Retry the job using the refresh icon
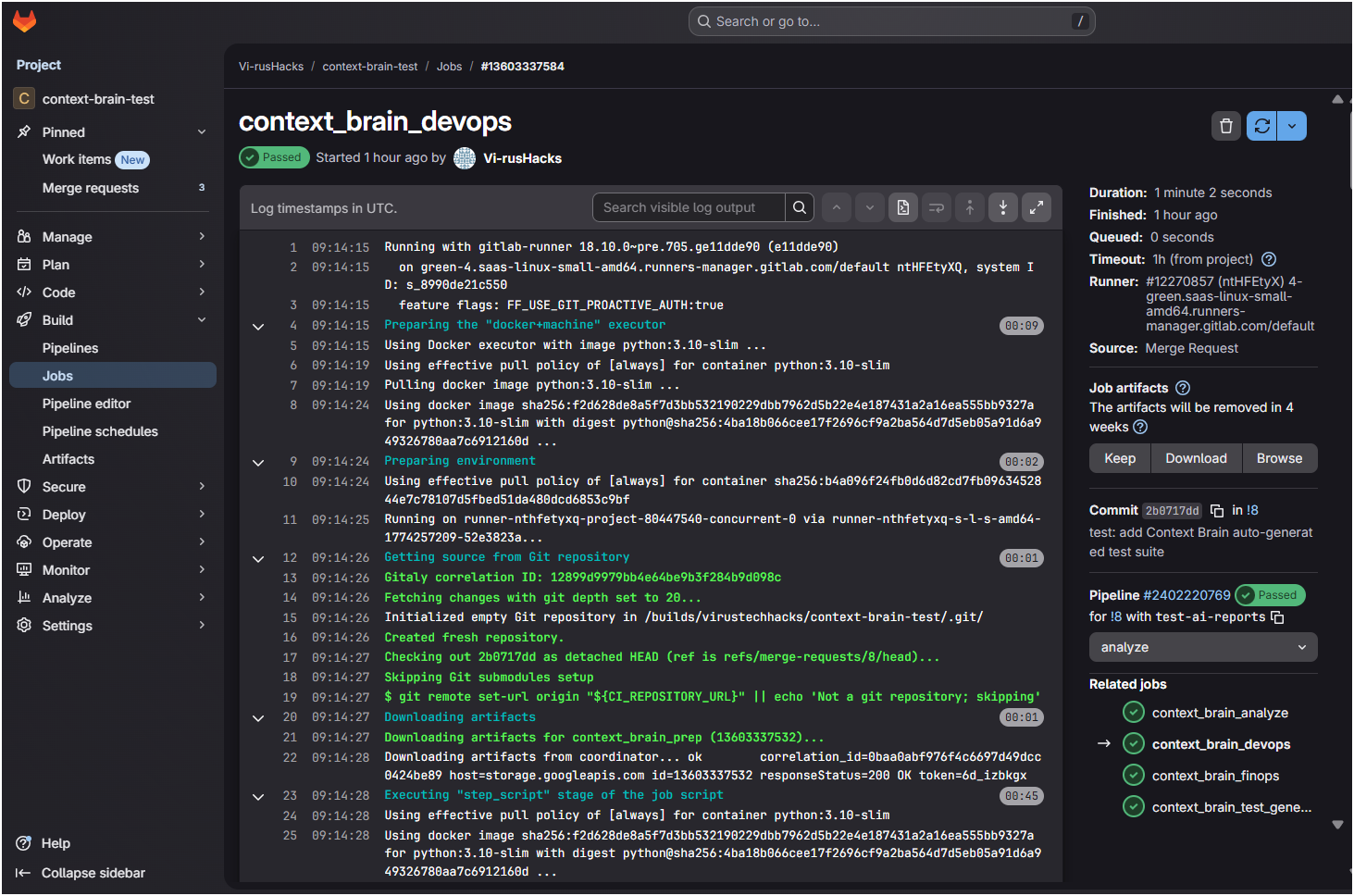1354x896 pixels. point(1261,126)
